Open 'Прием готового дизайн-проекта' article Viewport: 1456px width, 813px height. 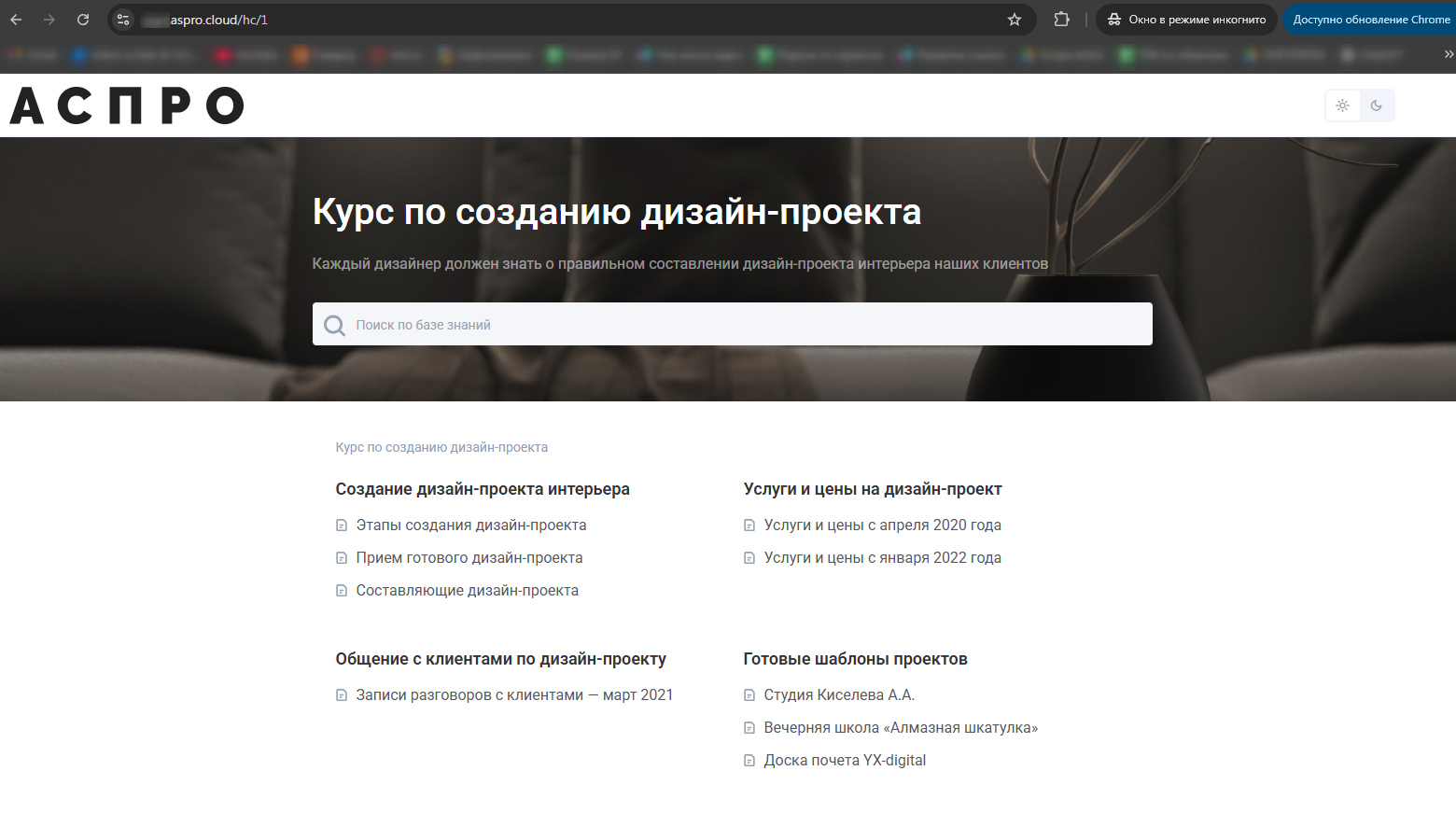469,558
